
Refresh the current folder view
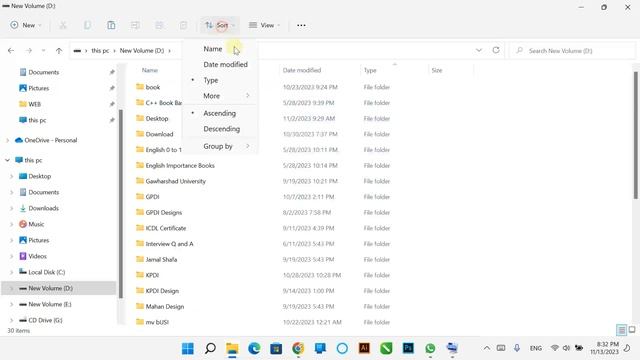click(496, 50)
